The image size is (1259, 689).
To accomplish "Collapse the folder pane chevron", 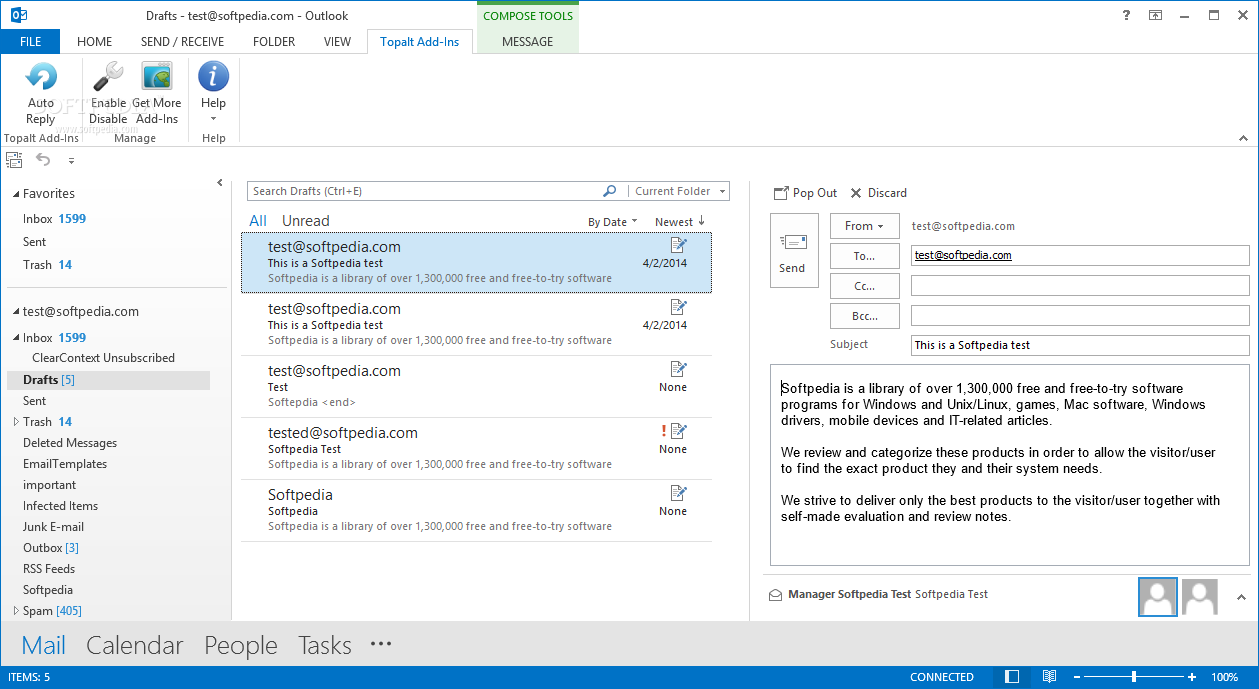I will (x=220, y=183).
